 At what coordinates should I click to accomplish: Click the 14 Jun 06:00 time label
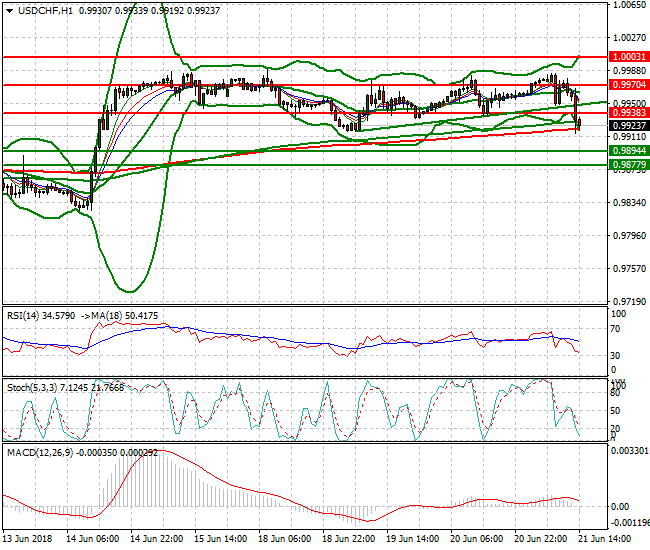(92, 539)
